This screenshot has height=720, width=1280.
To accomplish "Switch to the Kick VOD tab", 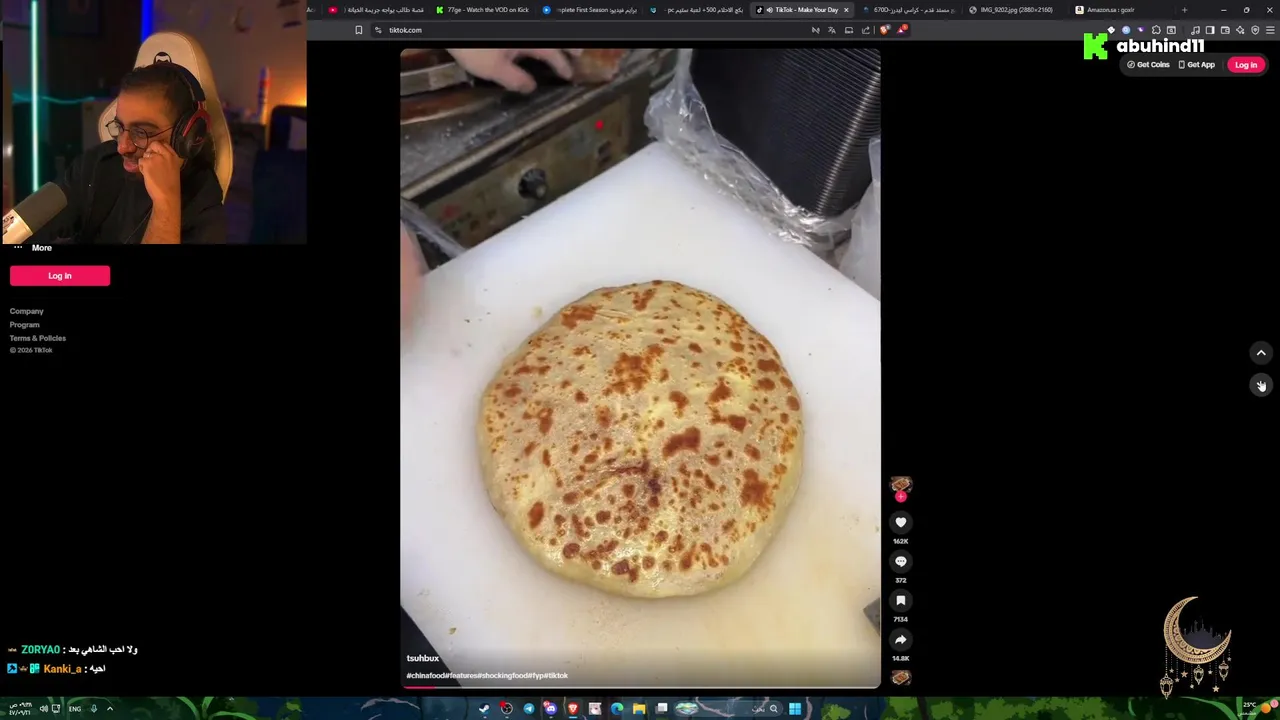I will coord(484,10).
